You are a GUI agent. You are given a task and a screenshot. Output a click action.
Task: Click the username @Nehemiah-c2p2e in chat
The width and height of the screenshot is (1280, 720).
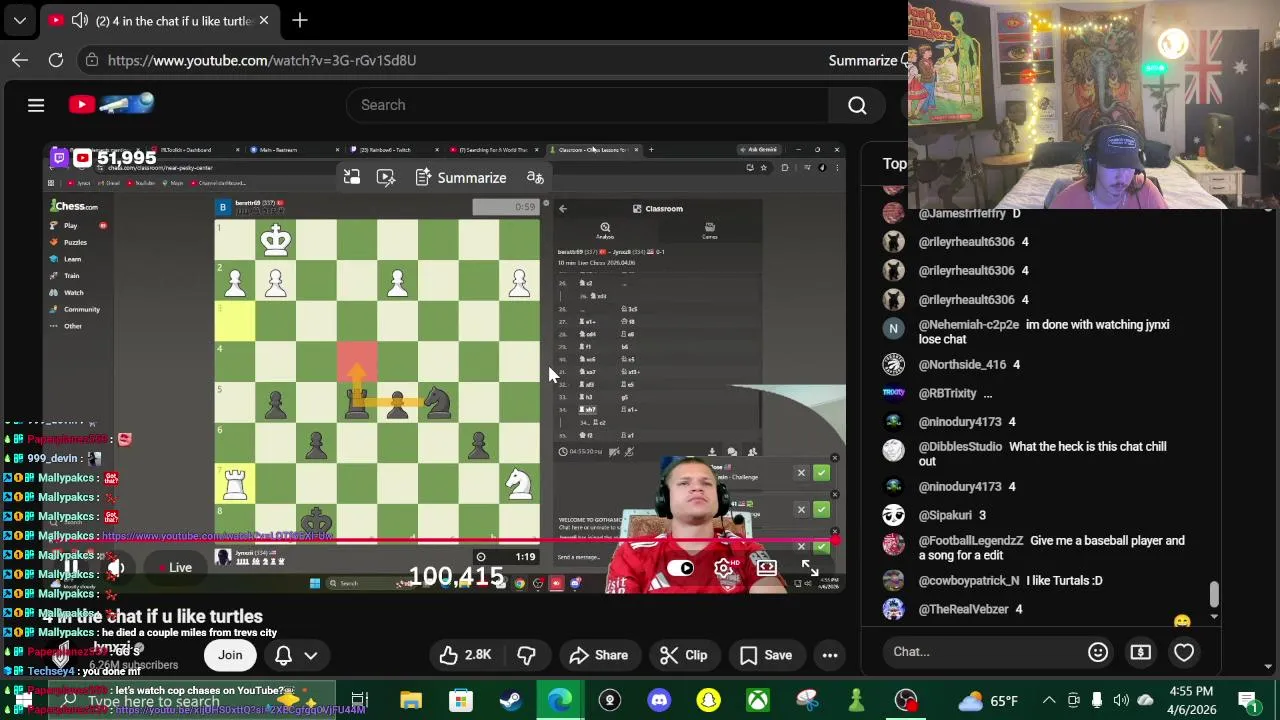click(969, 325)
